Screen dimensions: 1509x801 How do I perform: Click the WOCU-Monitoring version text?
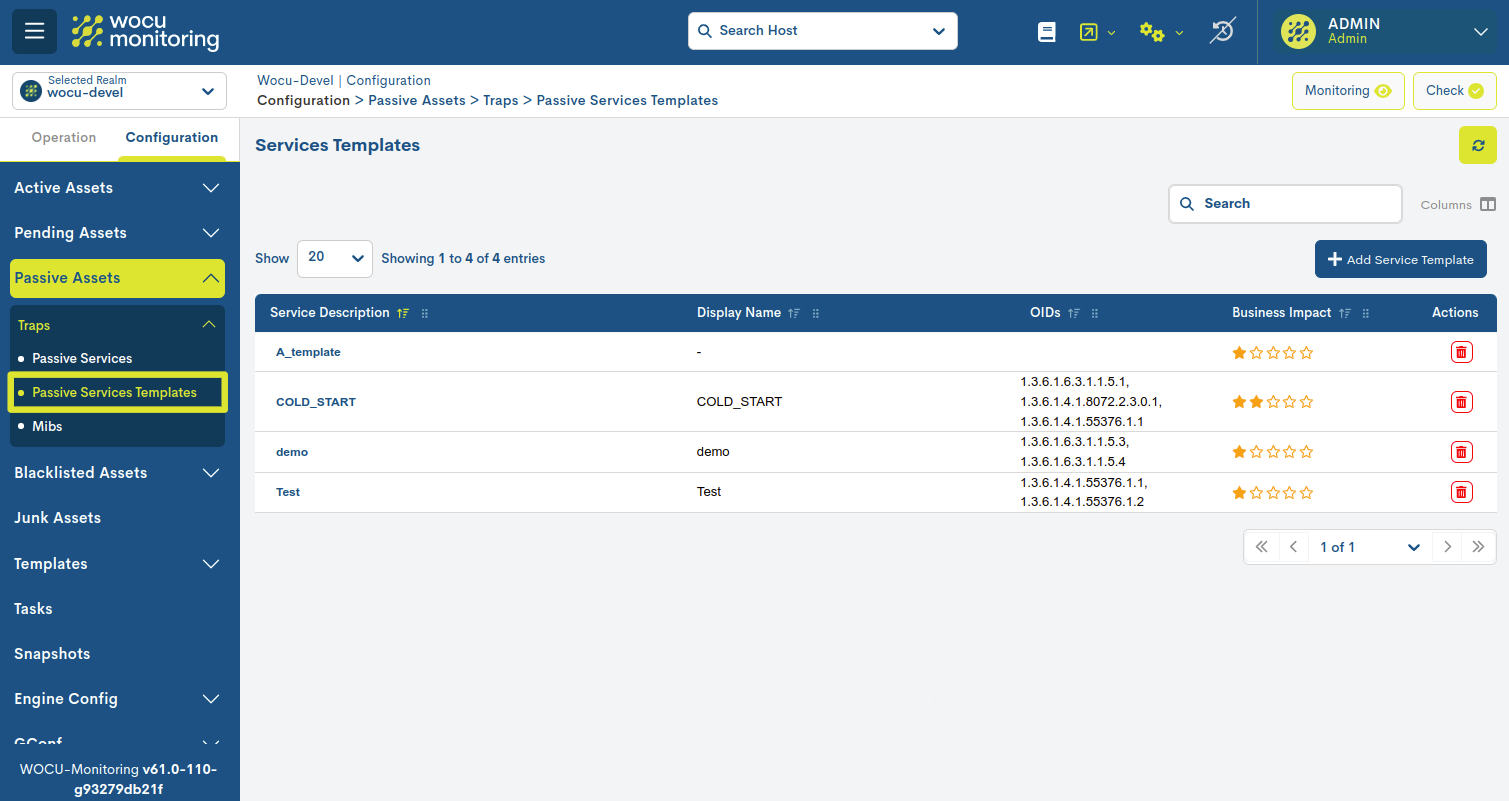coord(119,779)
